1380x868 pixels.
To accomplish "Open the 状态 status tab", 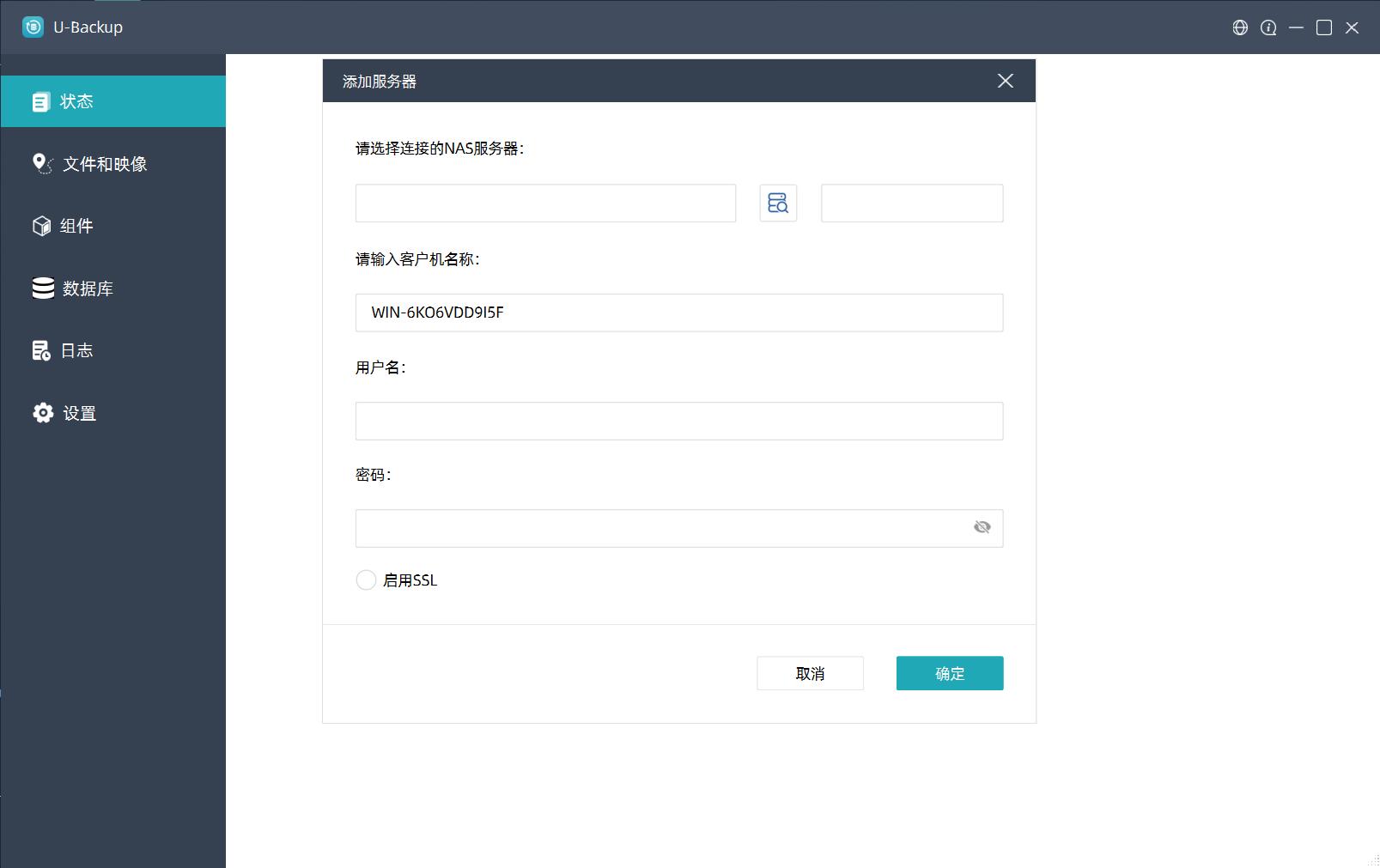I will click(x=112, y=101).
